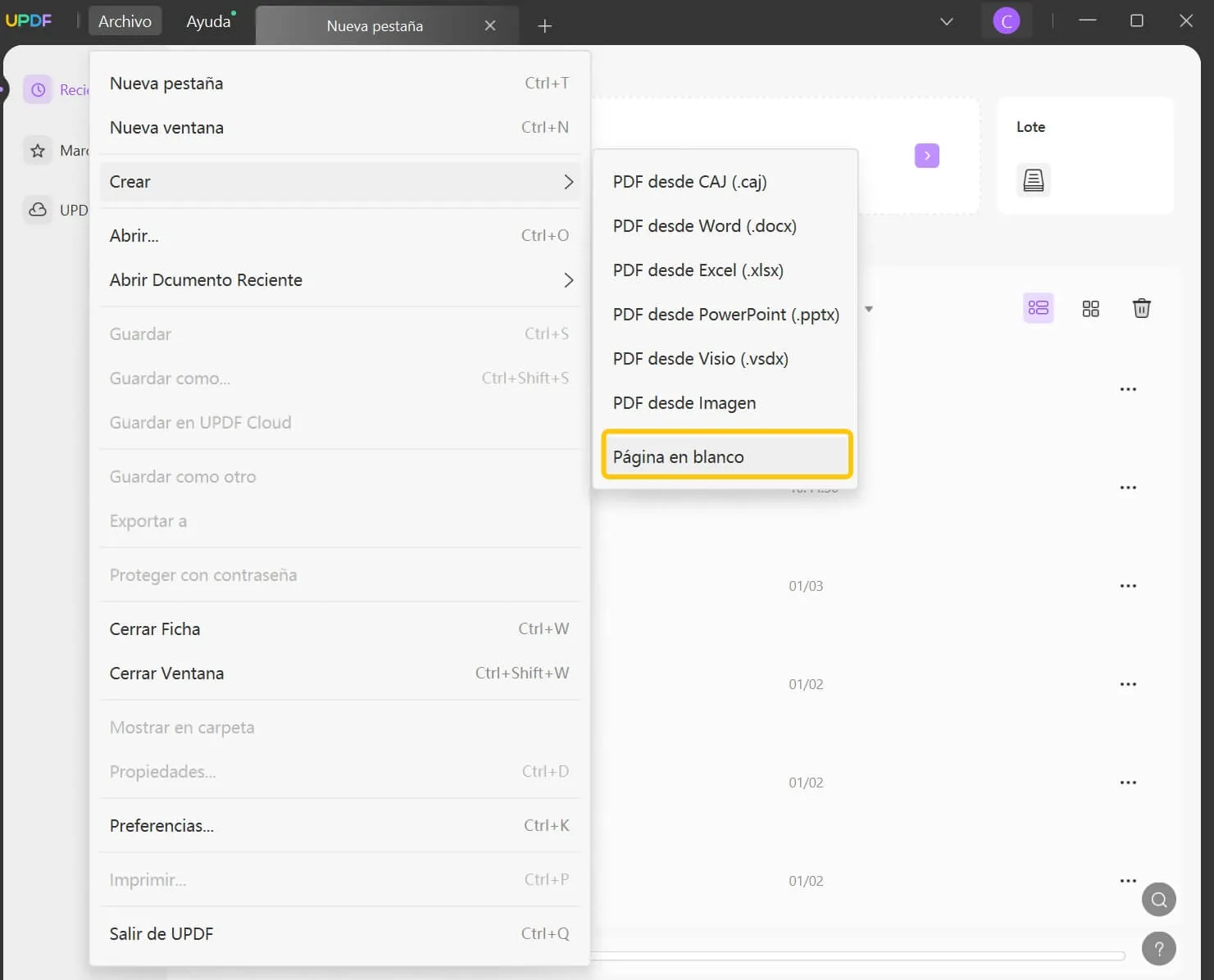Viewport: 1214px width, 980px height.
Task: Open the Recent clock icon in sidebar
Action: (x=38, y=89)
